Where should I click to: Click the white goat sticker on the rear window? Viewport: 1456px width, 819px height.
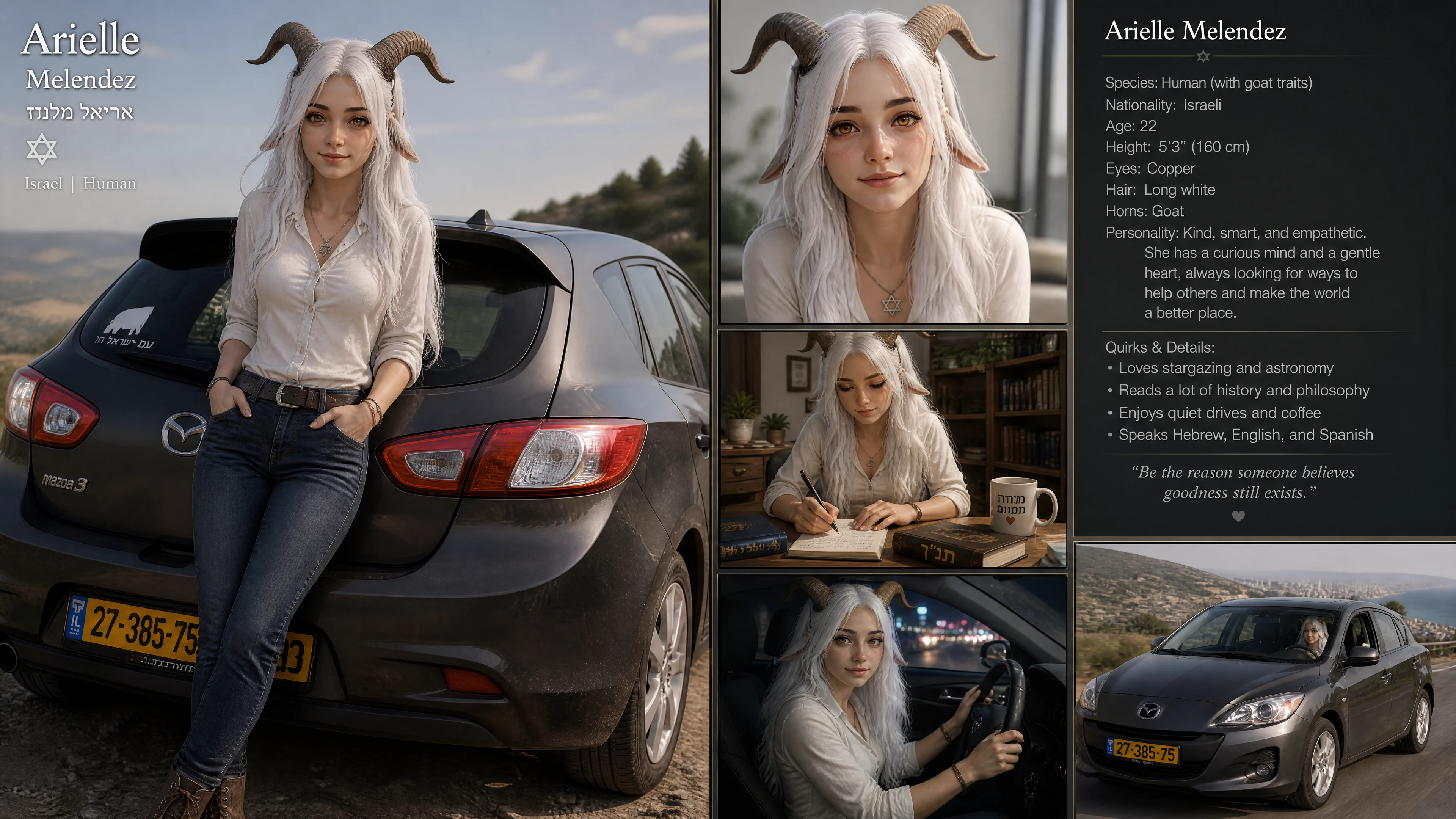(x=129, y=320)
